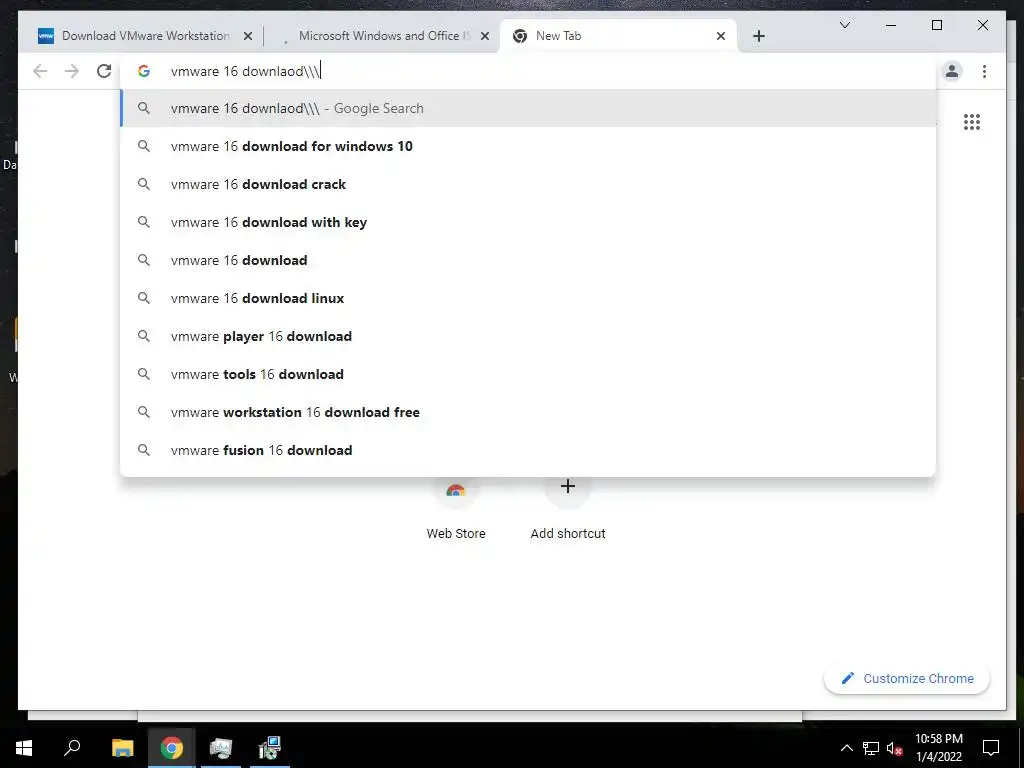1024x768 pixels.
Task: Open taskbar search magnifier
Action: [x=72, y=748]
